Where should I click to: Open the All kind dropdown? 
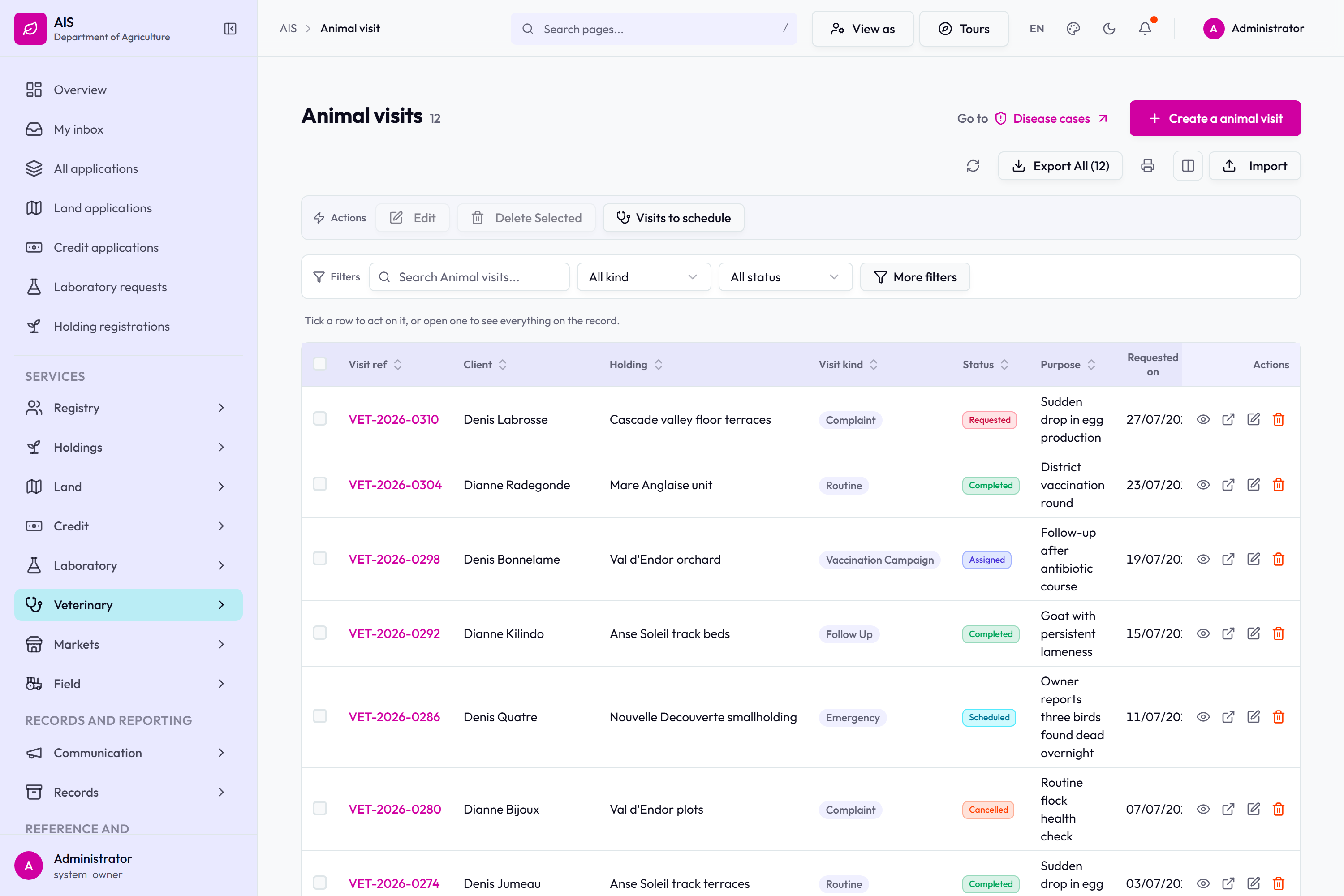coord(643,277)
